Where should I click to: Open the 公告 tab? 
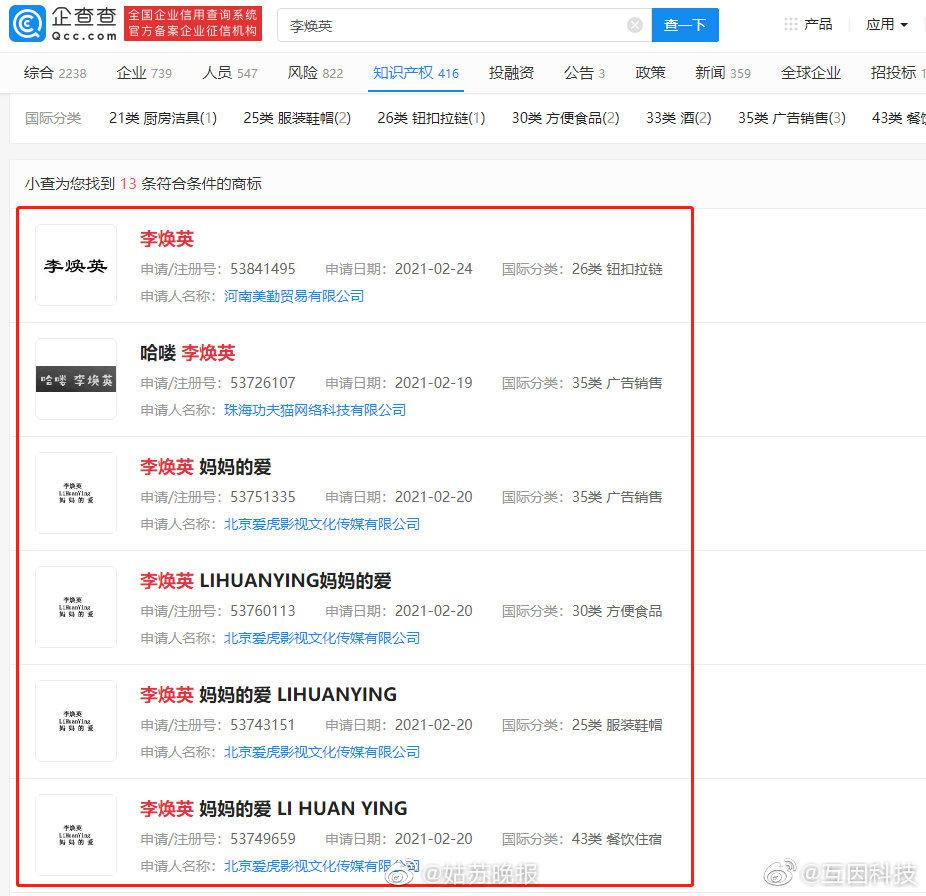[x=585, y=73]
